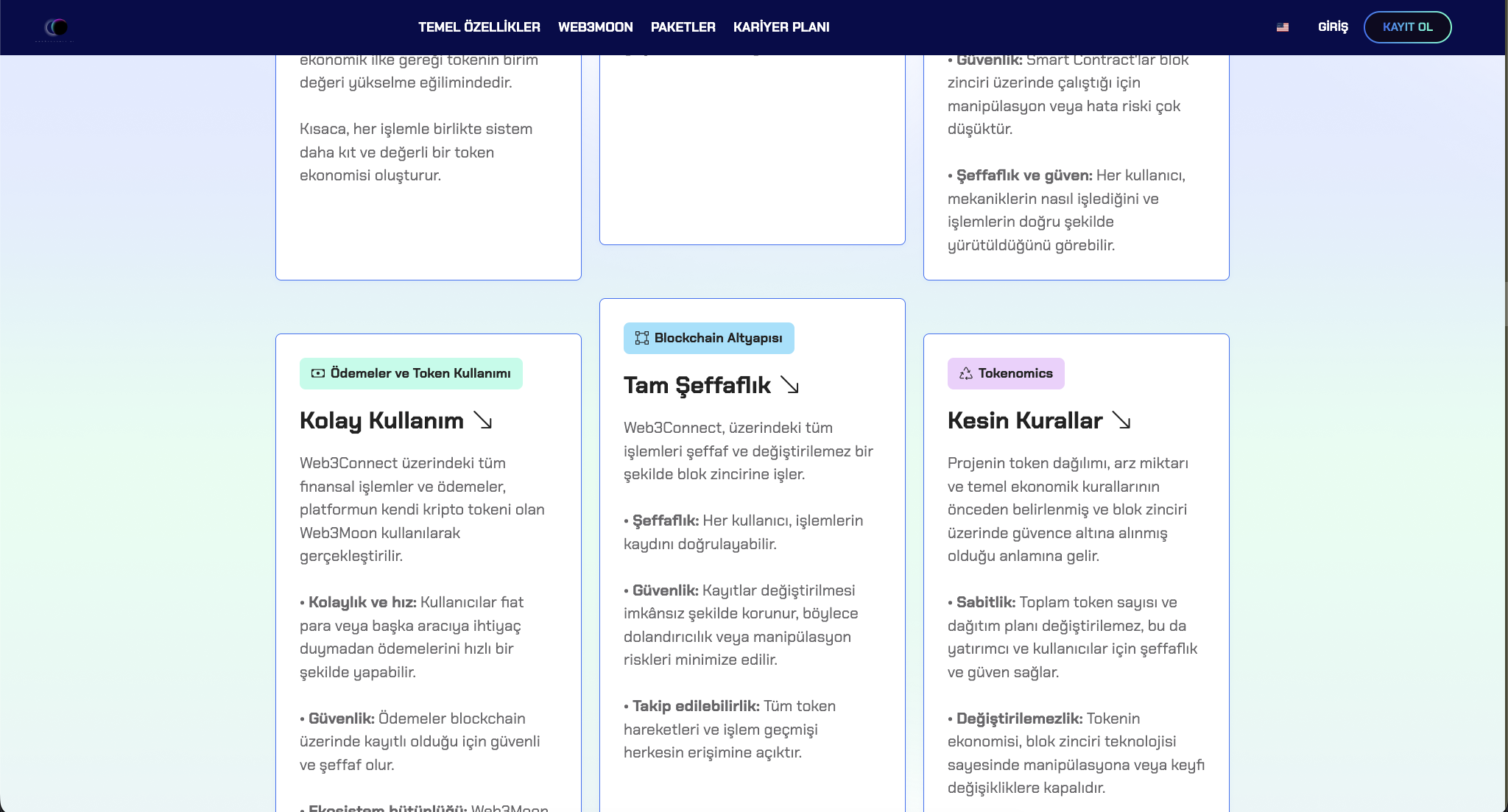Click the arrow icon beside Kesin Kurallar
This screenshot has height=812, width=1508.
[1122, 421]
